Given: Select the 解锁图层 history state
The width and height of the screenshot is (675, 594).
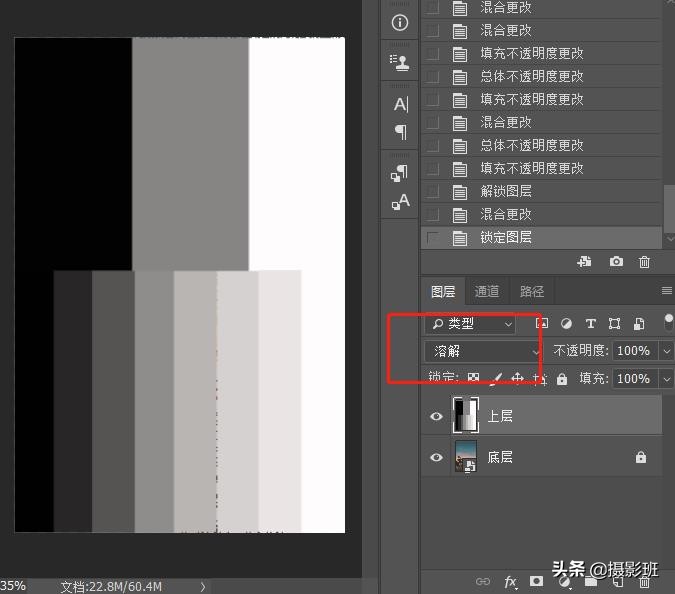Looking at the screenshot, I should point(541,191).
